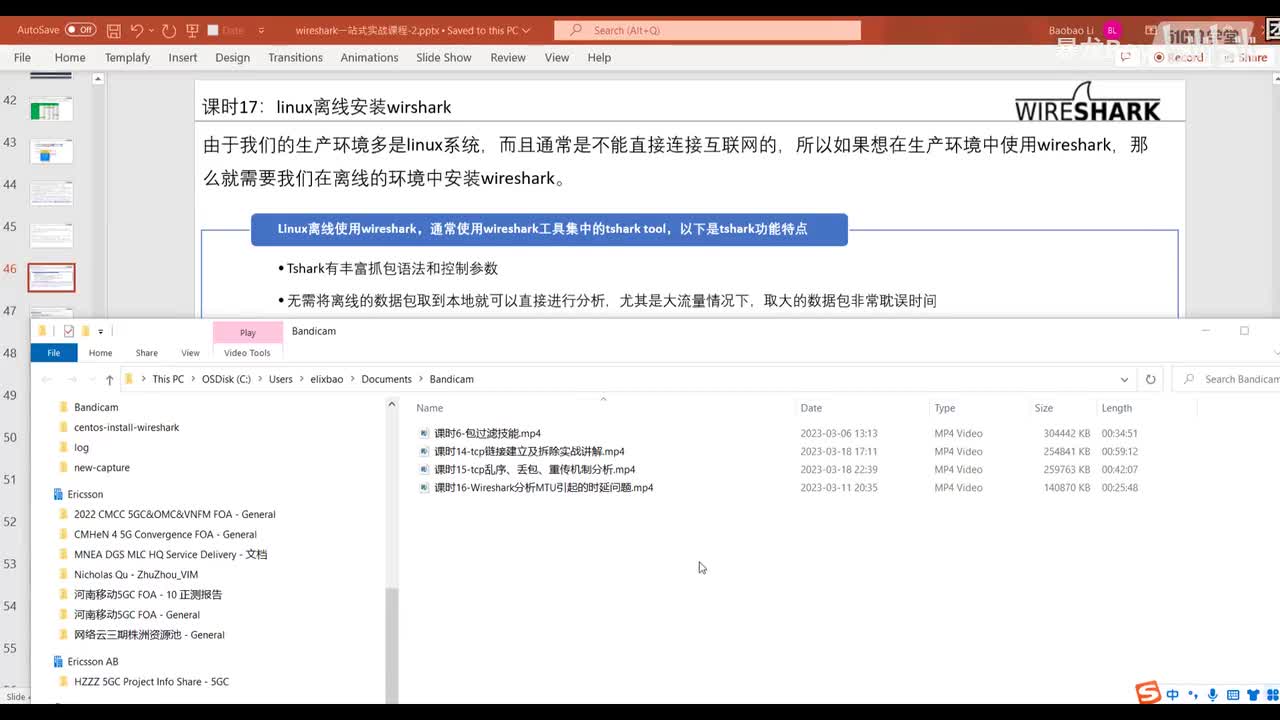Open the Review tab in PowerPoint
Viewport: 1280px width, 720px height.
(x=508, y=58)
